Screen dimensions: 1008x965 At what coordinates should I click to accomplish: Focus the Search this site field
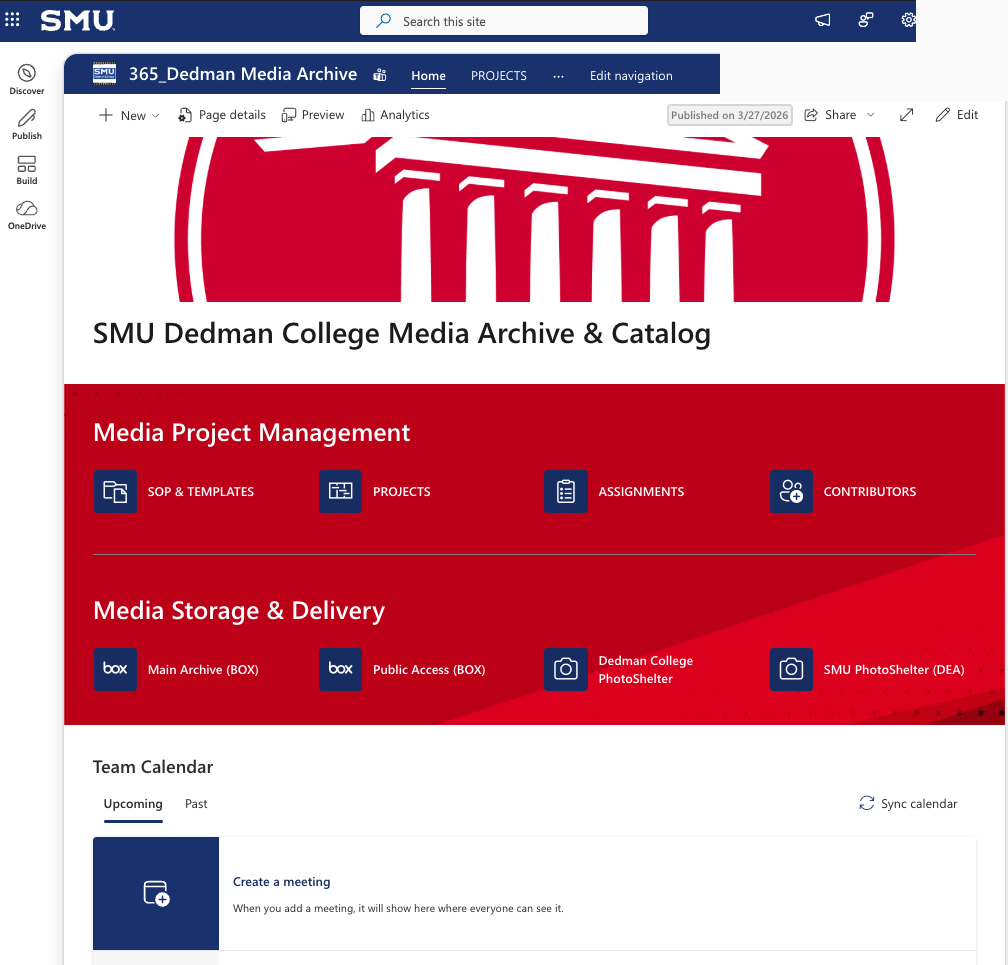point(503,21)
